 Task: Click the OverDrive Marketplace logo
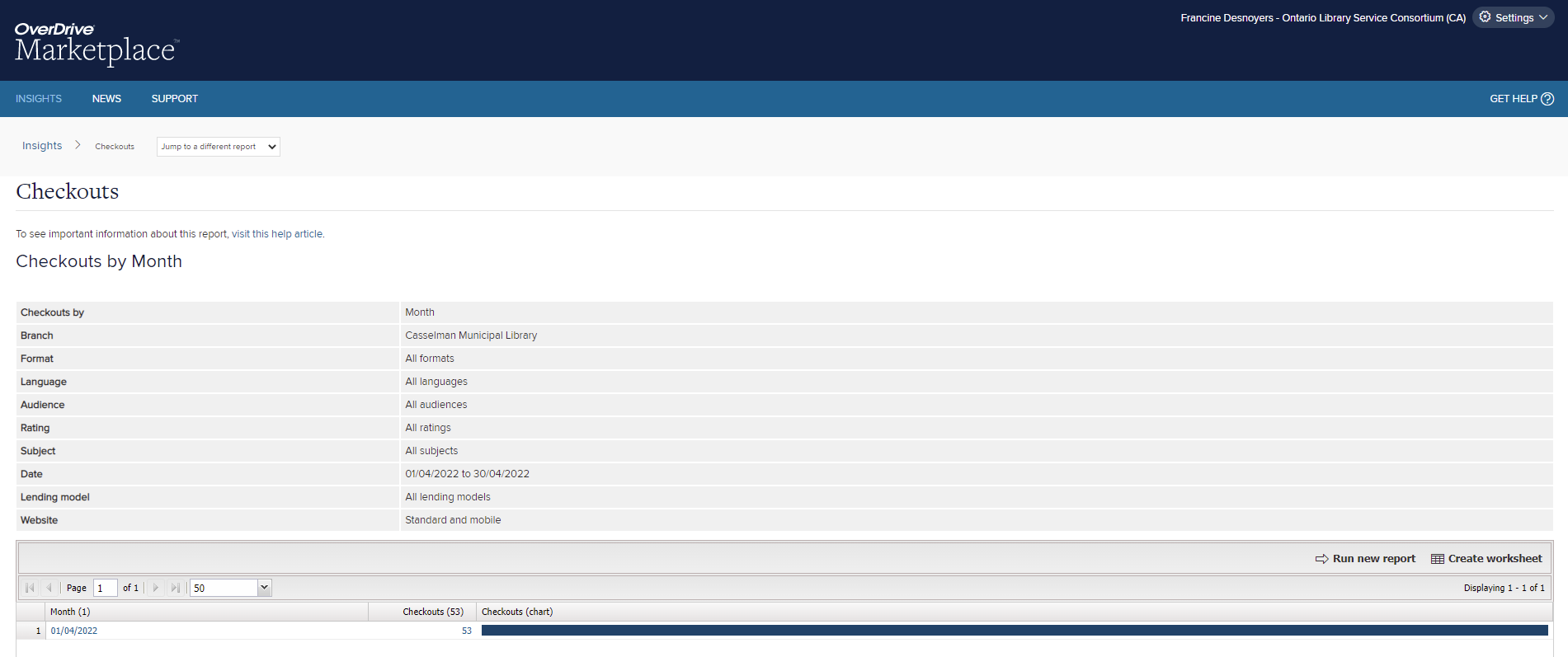click(95, 43)
